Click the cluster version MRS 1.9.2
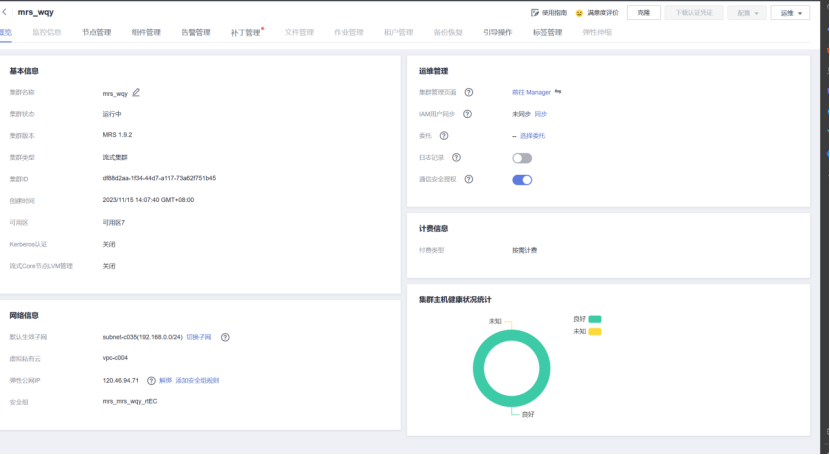830x455 pixels. (118, 135)
